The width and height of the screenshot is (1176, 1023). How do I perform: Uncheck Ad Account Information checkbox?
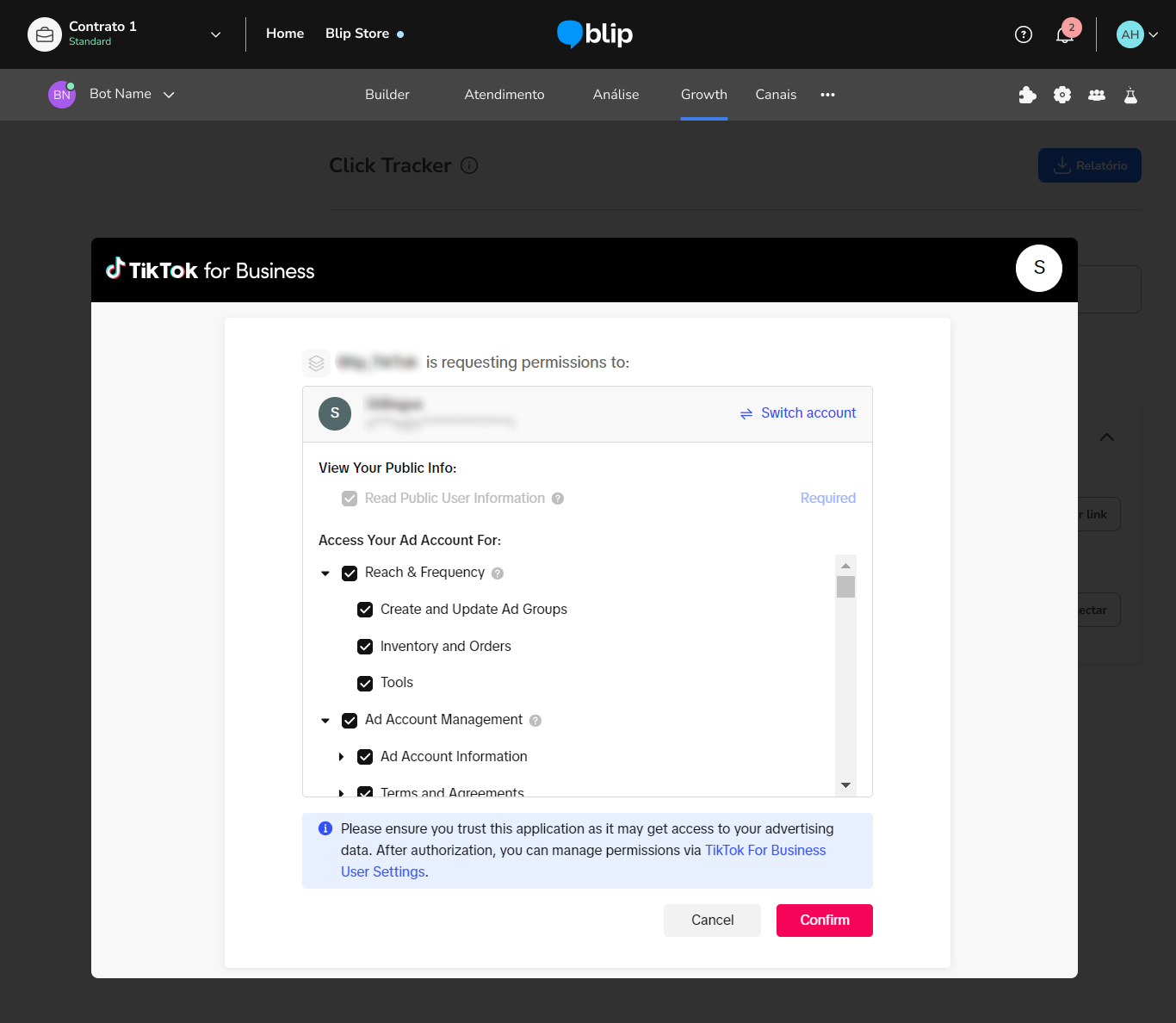click(x=365, y=757)
